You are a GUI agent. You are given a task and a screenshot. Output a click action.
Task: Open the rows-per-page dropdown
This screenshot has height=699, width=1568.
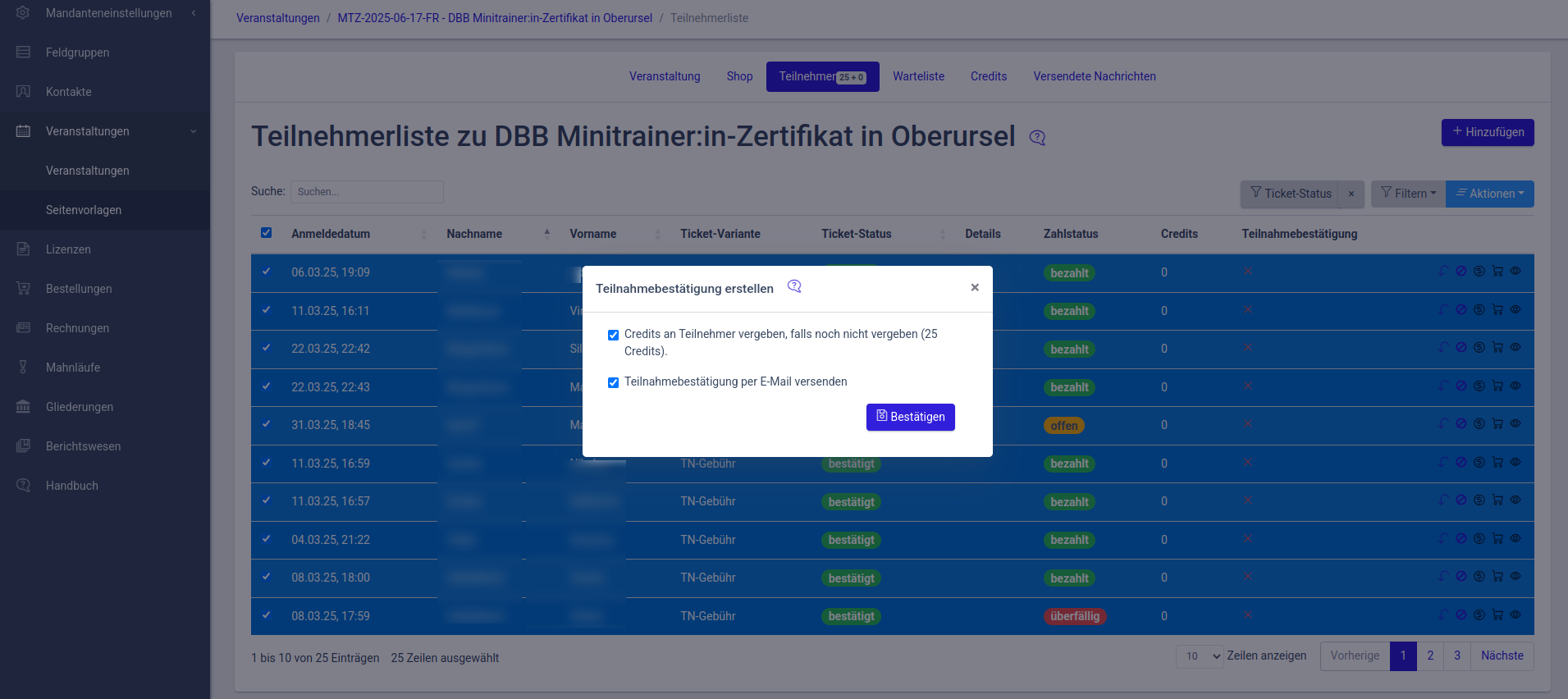(x=1200, y=656)
